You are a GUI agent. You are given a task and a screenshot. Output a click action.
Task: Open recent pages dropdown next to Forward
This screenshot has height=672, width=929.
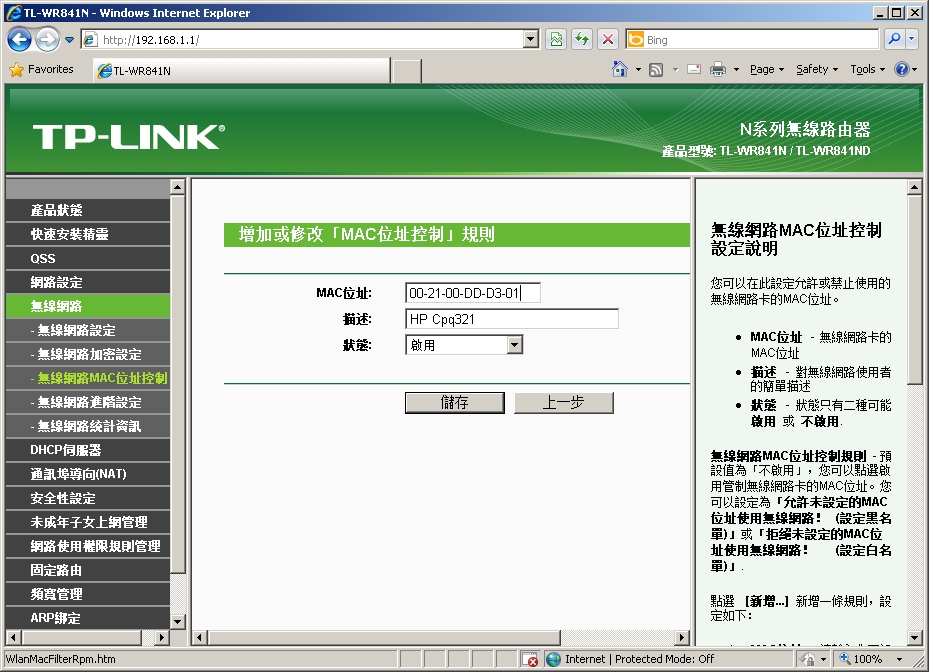[x=69, y=40]
